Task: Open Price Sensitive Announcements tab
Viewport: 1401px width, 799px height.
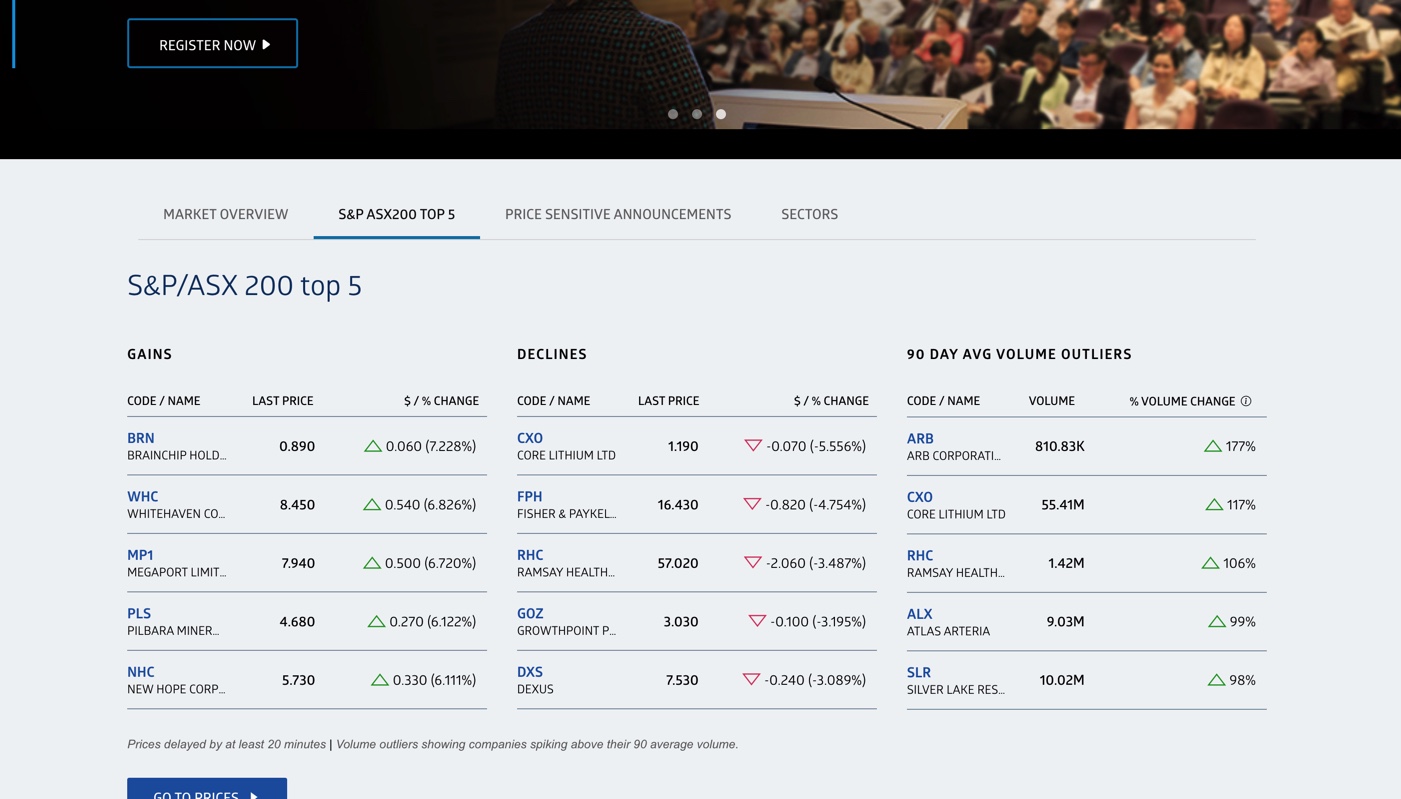Action: pos(618,214)
